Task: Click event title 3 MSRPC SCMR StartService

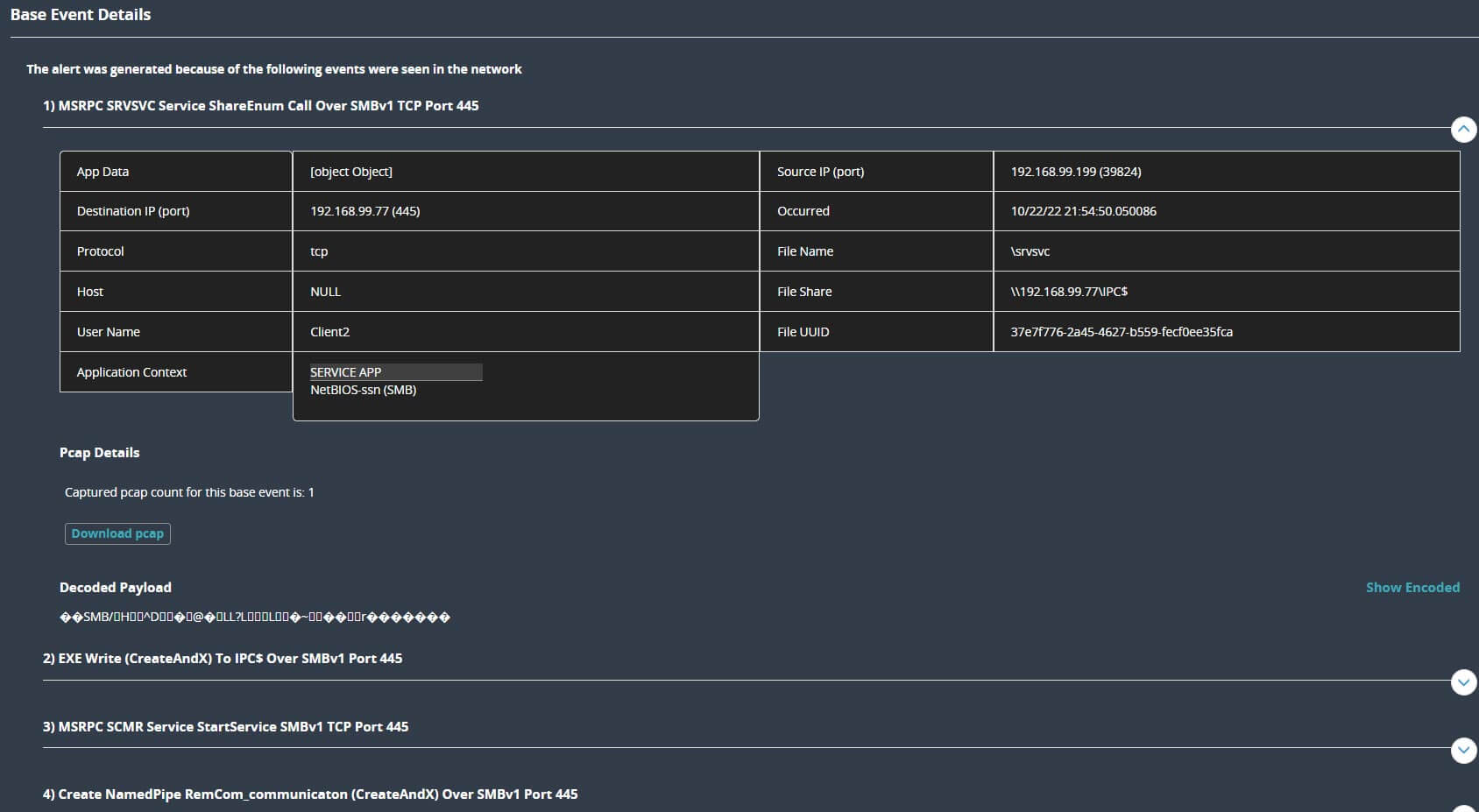Action: [226, 727]
